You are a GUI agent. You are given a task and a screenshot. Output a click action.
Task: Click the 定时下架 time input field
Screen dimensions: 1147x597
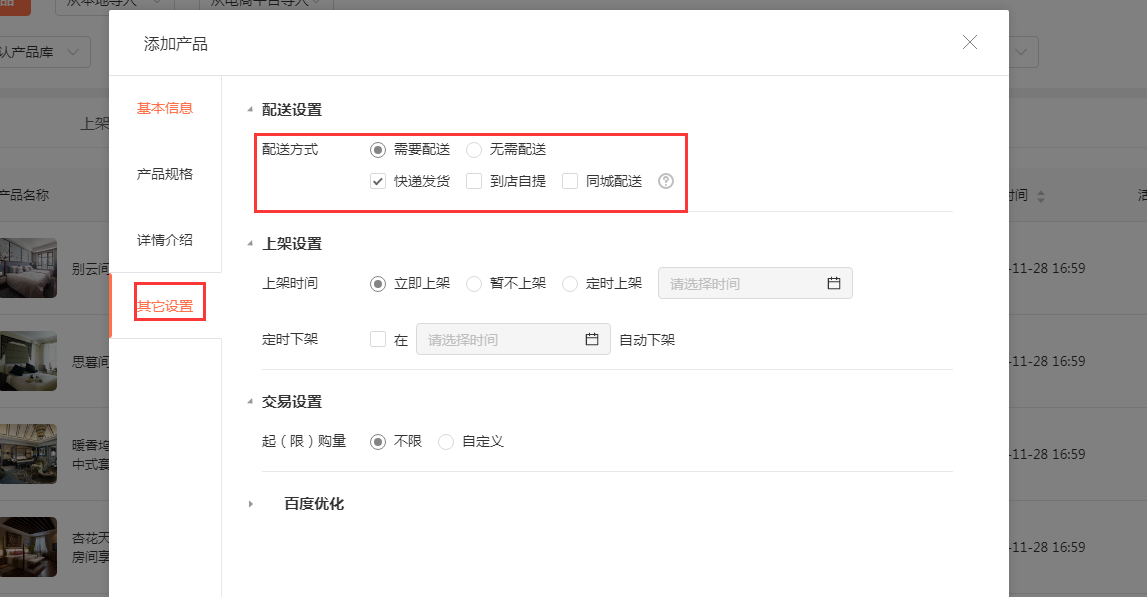point(500,339)
